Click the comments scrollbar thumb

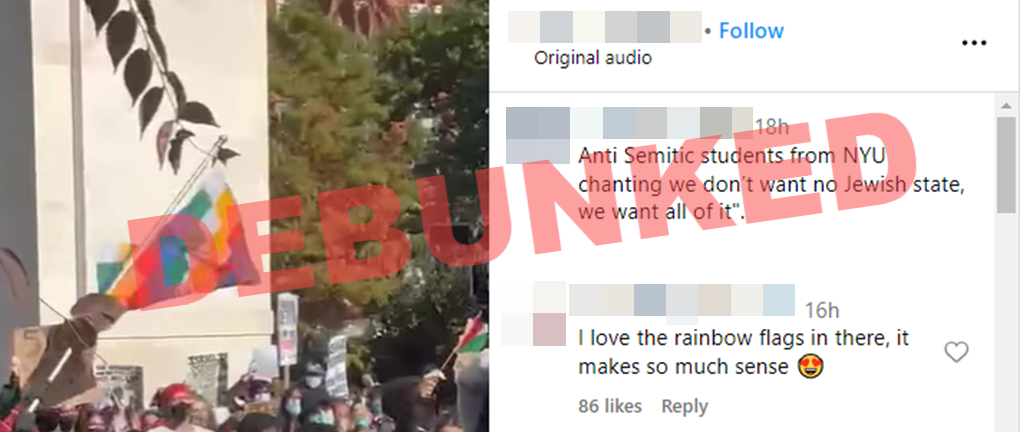point(1006,165)
